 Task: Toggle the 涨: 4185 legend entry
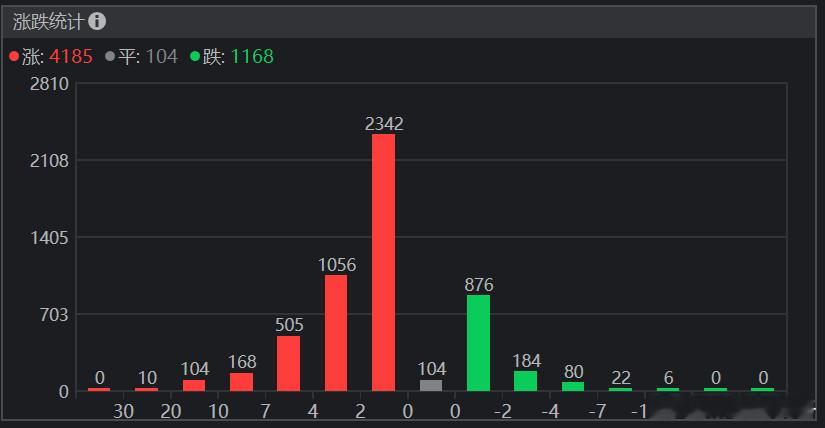(51, 56)
